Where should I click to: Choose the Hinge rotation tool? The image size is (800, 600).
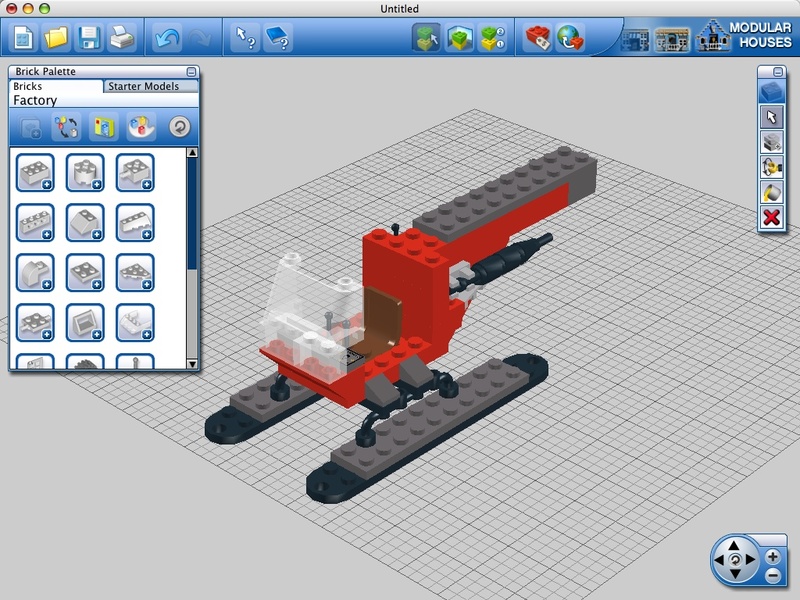coord(771,167)
